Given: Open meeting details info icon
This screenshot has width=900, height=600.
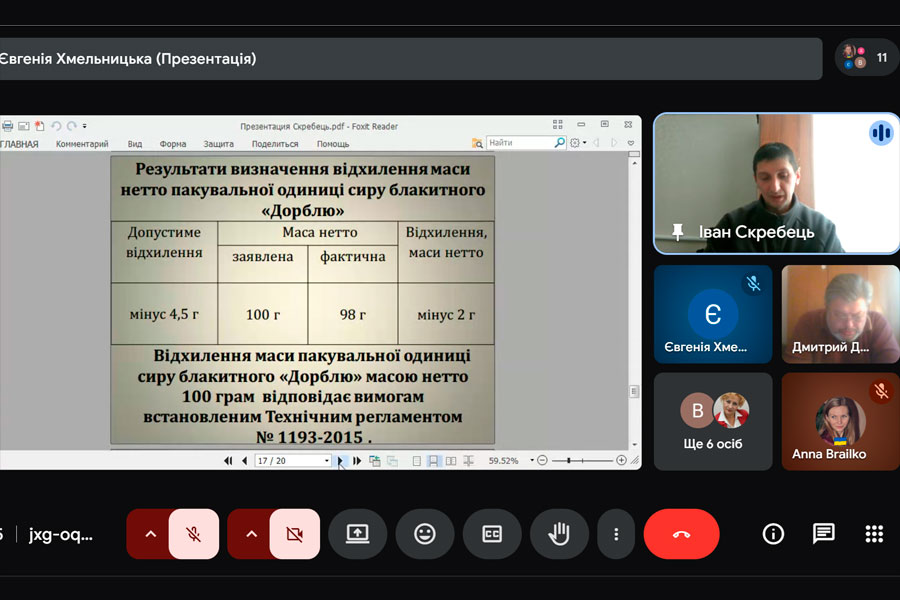Looking at the screenshot, I should (773, 534).
